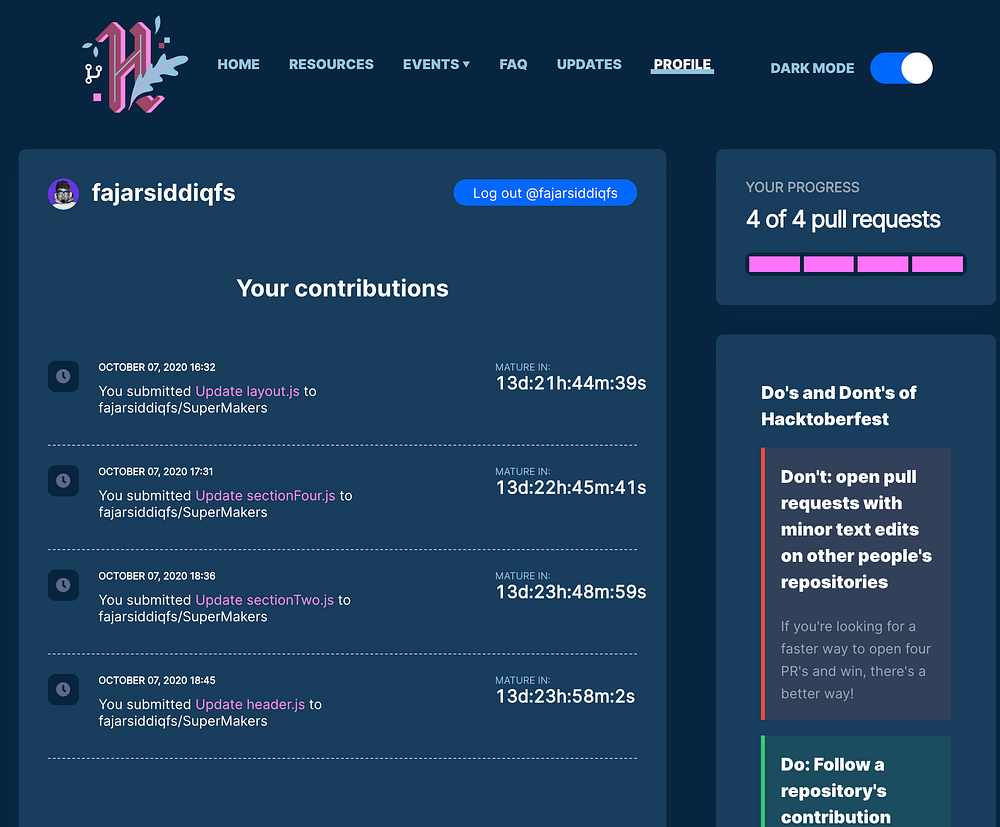This screenshot has width=1000, height=827.
Task: Click the 13d:23h:58m:2s maturity timer
Action: coord(565,696)
